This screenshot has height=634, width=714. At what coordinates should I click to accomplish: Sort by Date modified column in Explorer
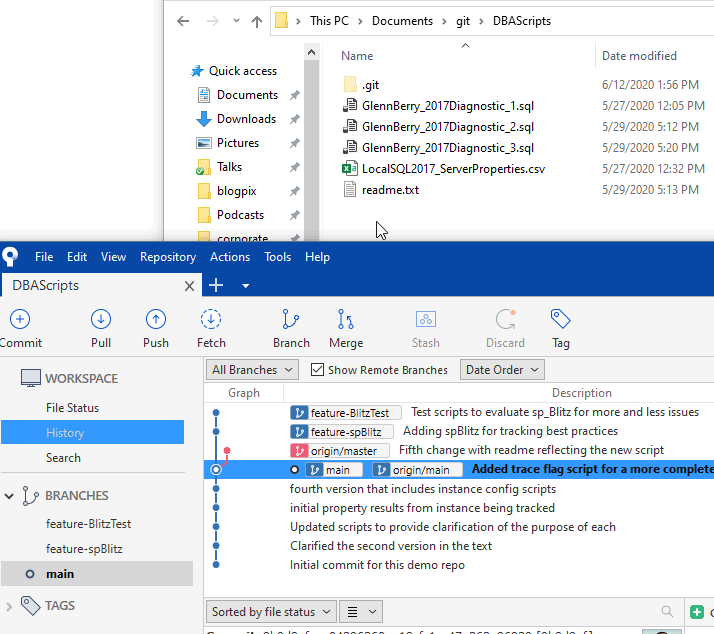point(639,56)
